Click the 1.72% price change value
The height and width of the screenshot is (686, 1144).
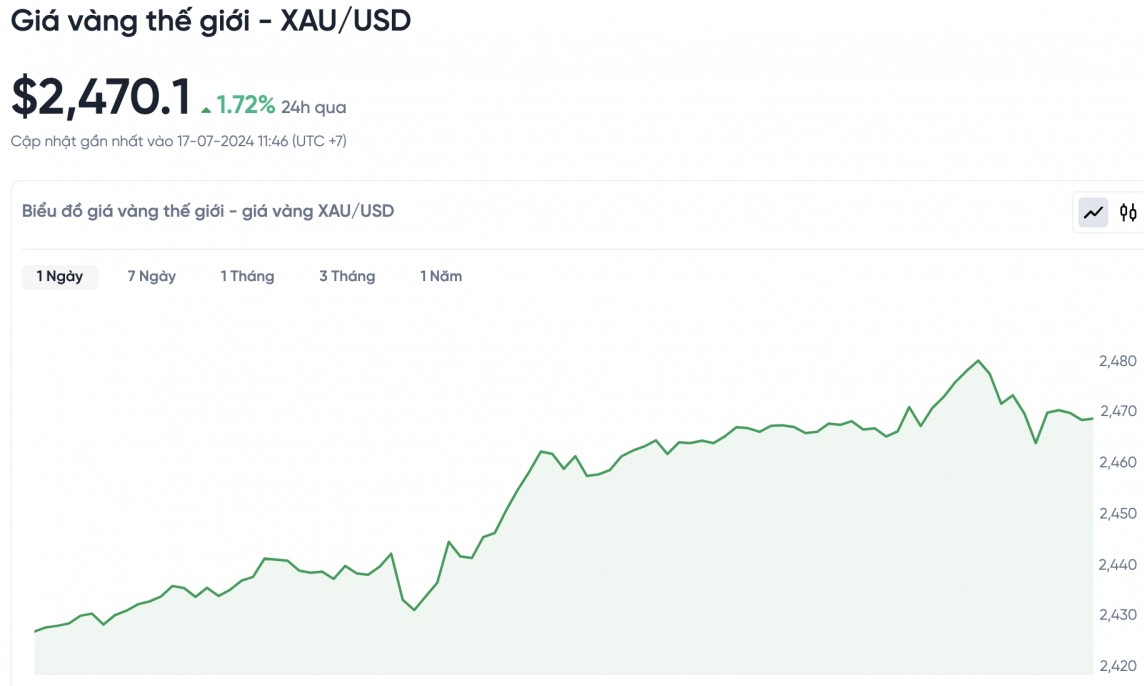(x=246, y=105)
